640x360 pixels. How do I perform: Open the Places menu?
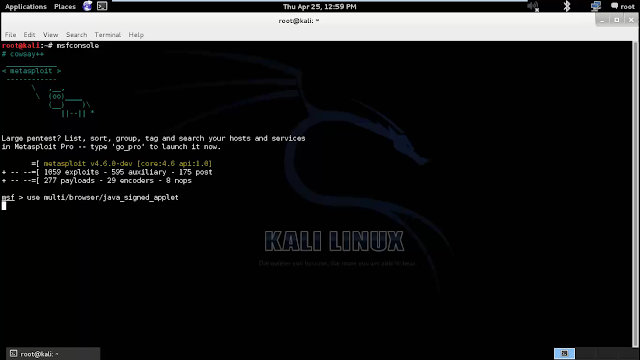tap(65, 7)
